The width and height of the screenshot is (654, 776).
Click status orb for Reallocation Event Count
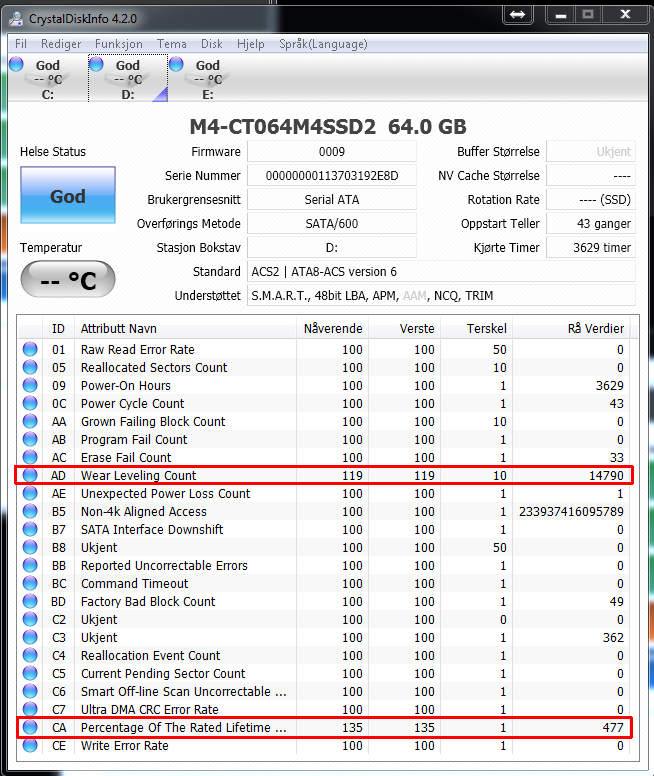30,655
